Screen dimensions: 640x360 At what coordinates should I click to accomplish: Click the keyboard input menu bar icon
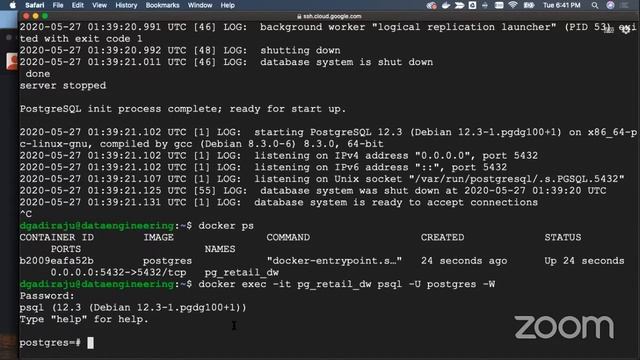[499, 5]
